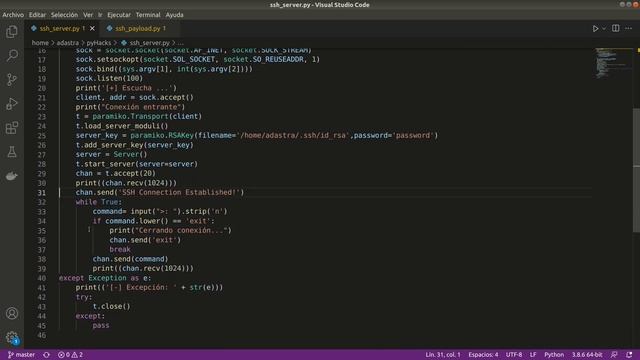The height and width of the screenshot is (360, 640).
Task: Click the vertical editor scrollbar
Action: point(636,170)
